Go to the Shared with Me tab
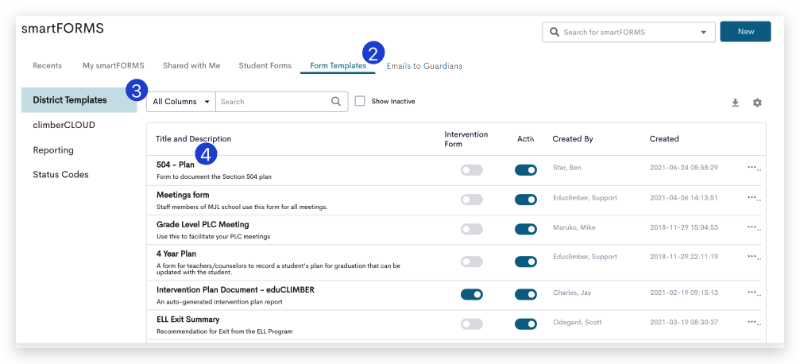Screen dimensions: 800x364 point(191,66)
